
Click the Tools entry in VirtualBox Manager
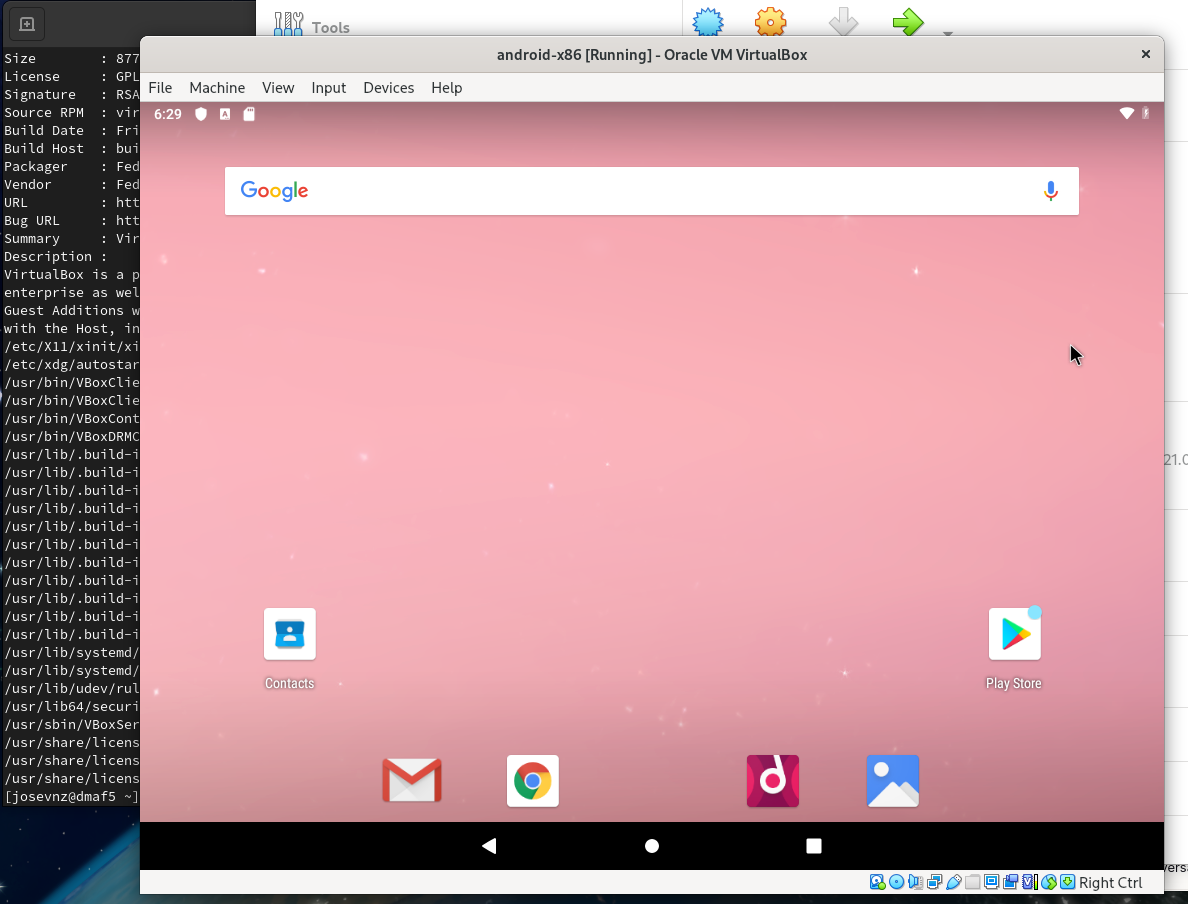pyautogui.click(x=312, y=27)
